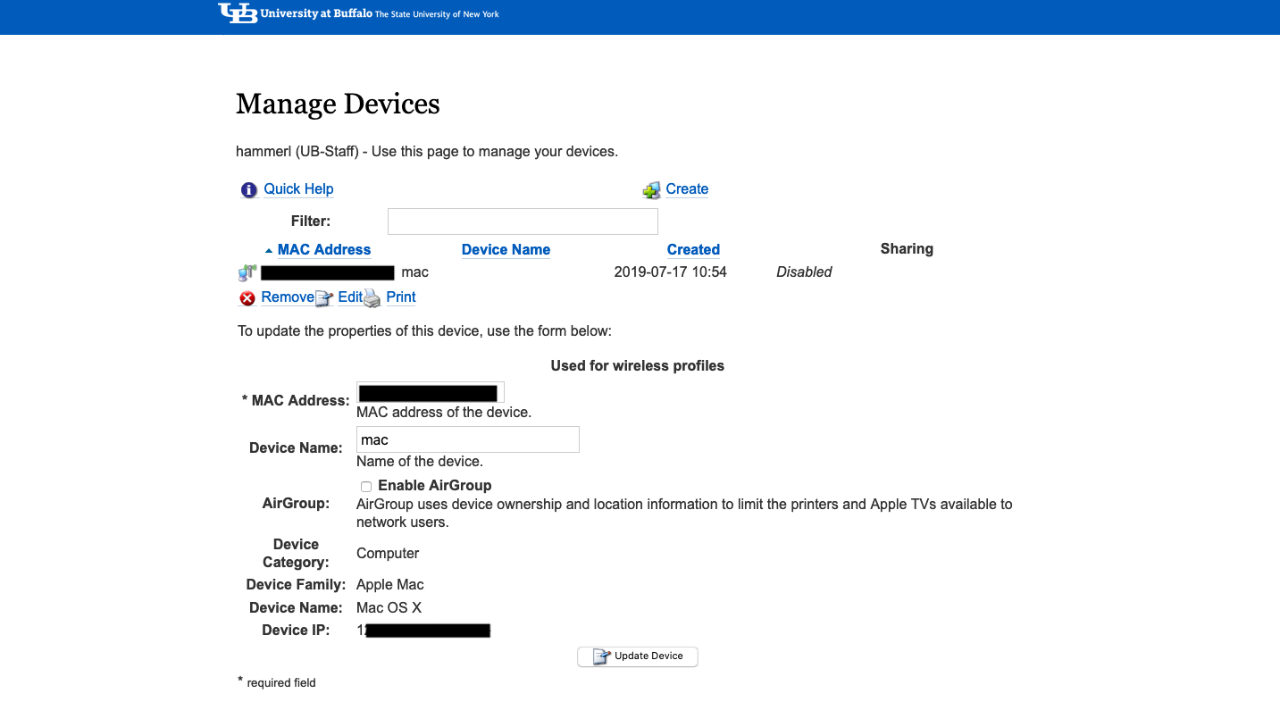Open the Quick Help link

pyautogui.click(x=298, y=189)
